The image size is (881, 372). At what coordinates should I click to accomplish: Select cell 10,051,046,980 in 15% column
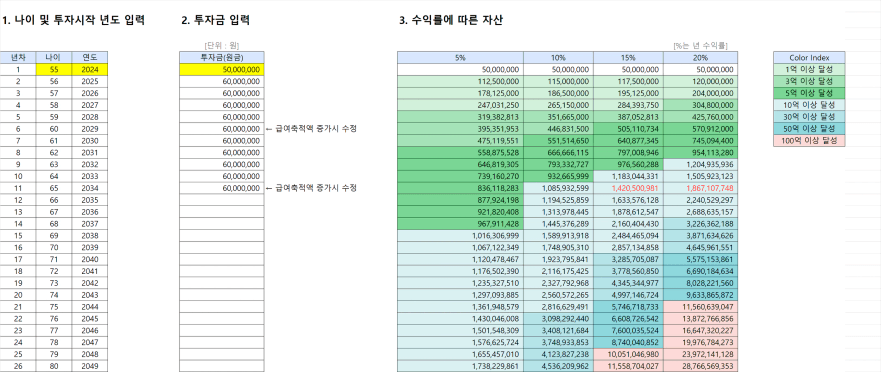[629, 355]
